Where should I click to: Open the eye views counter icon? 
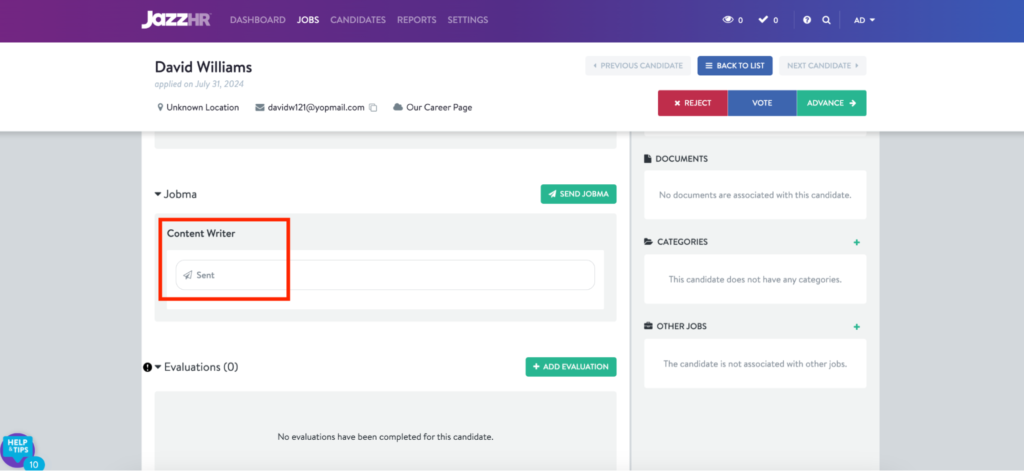point(728,20)
